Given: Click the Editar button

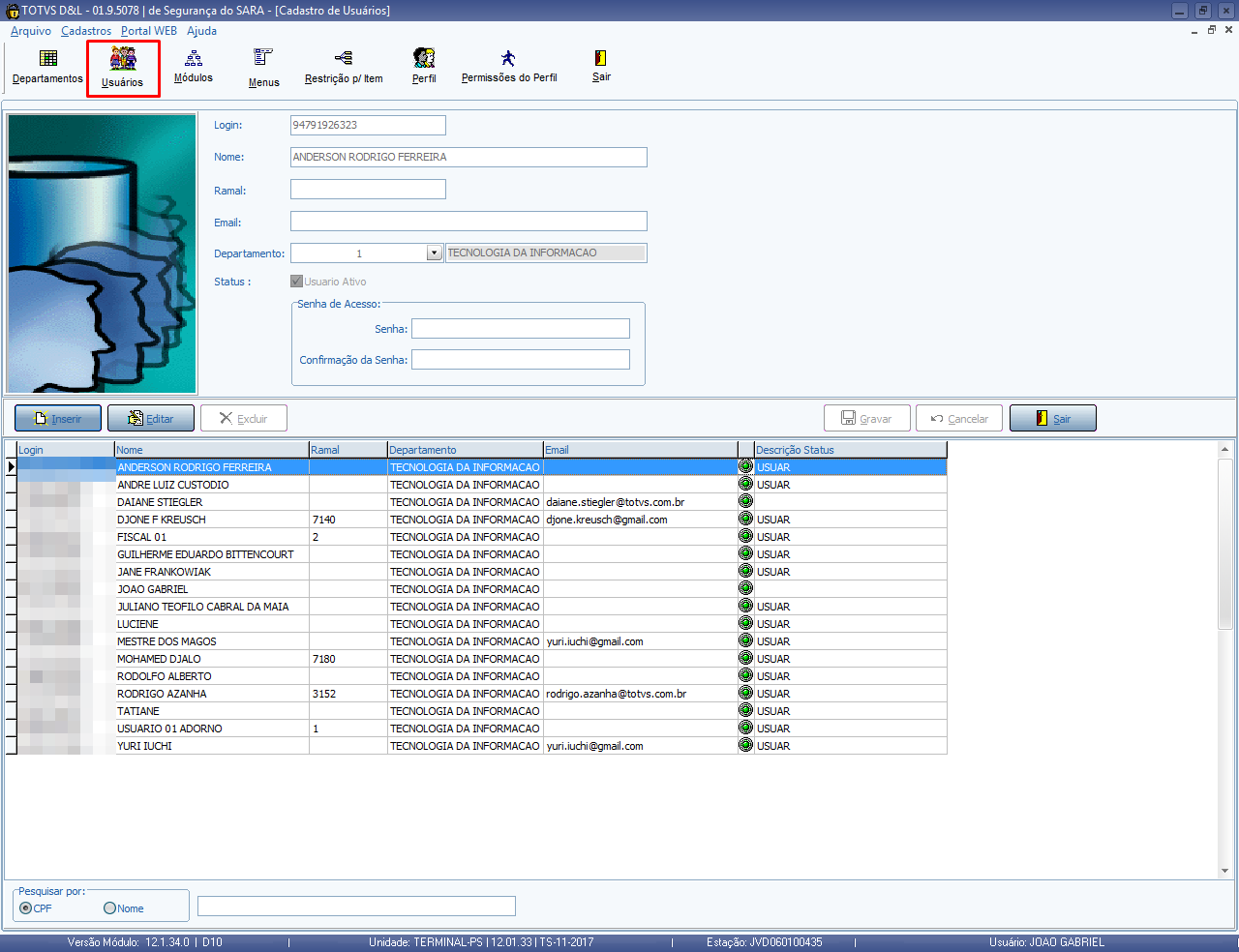Looking at the screenshot, I should (x=151, y=418).
